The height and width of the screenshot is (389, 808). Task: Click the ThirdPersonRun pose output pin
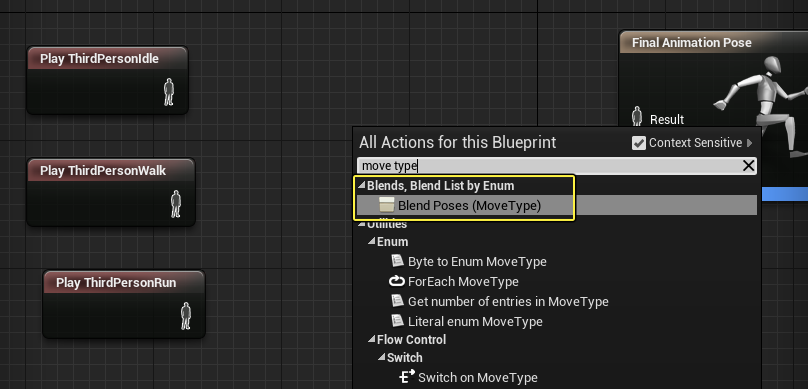(x=186, y=316)
